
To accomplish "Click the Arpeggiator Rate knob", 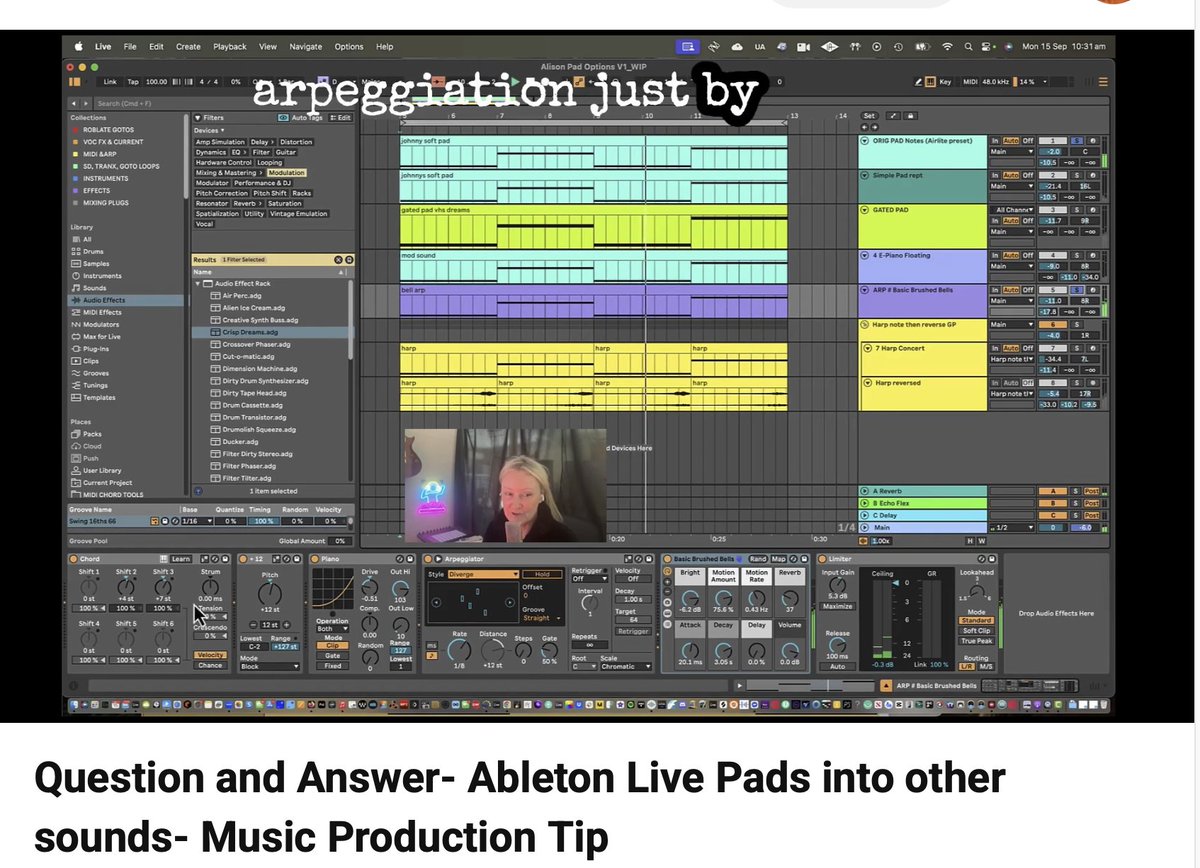I will click(x=460, y=648).
